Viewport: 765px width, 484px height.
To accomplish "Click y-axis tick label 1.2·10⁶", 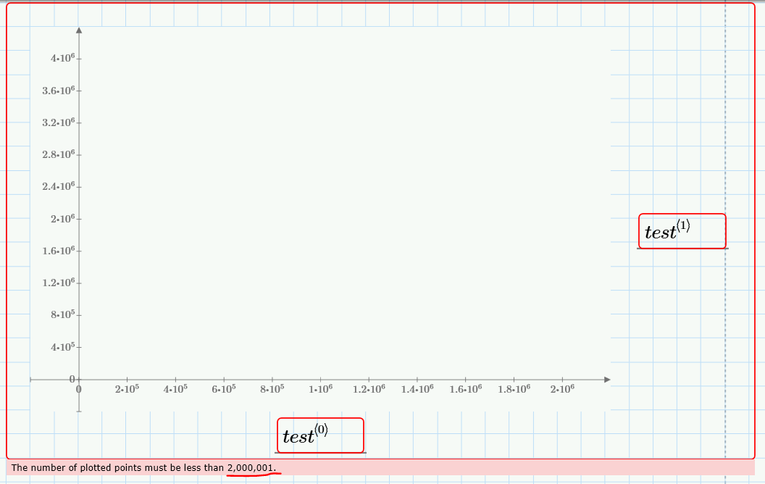I will (59, 282).
